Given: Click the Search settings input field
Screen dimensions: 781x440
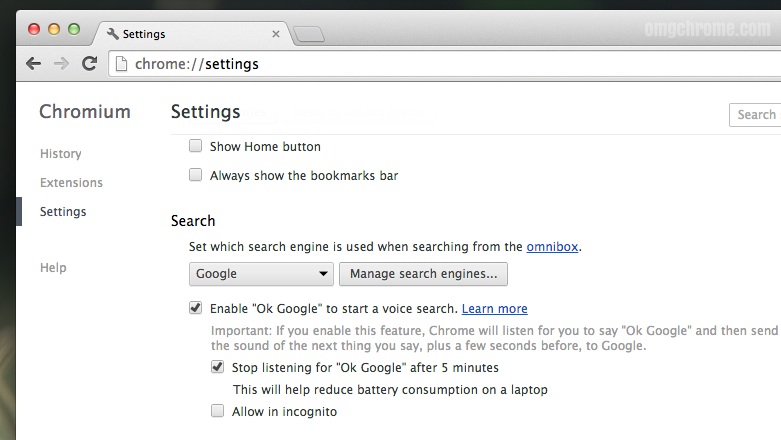Looking at the screenshot, I should 756,115.
